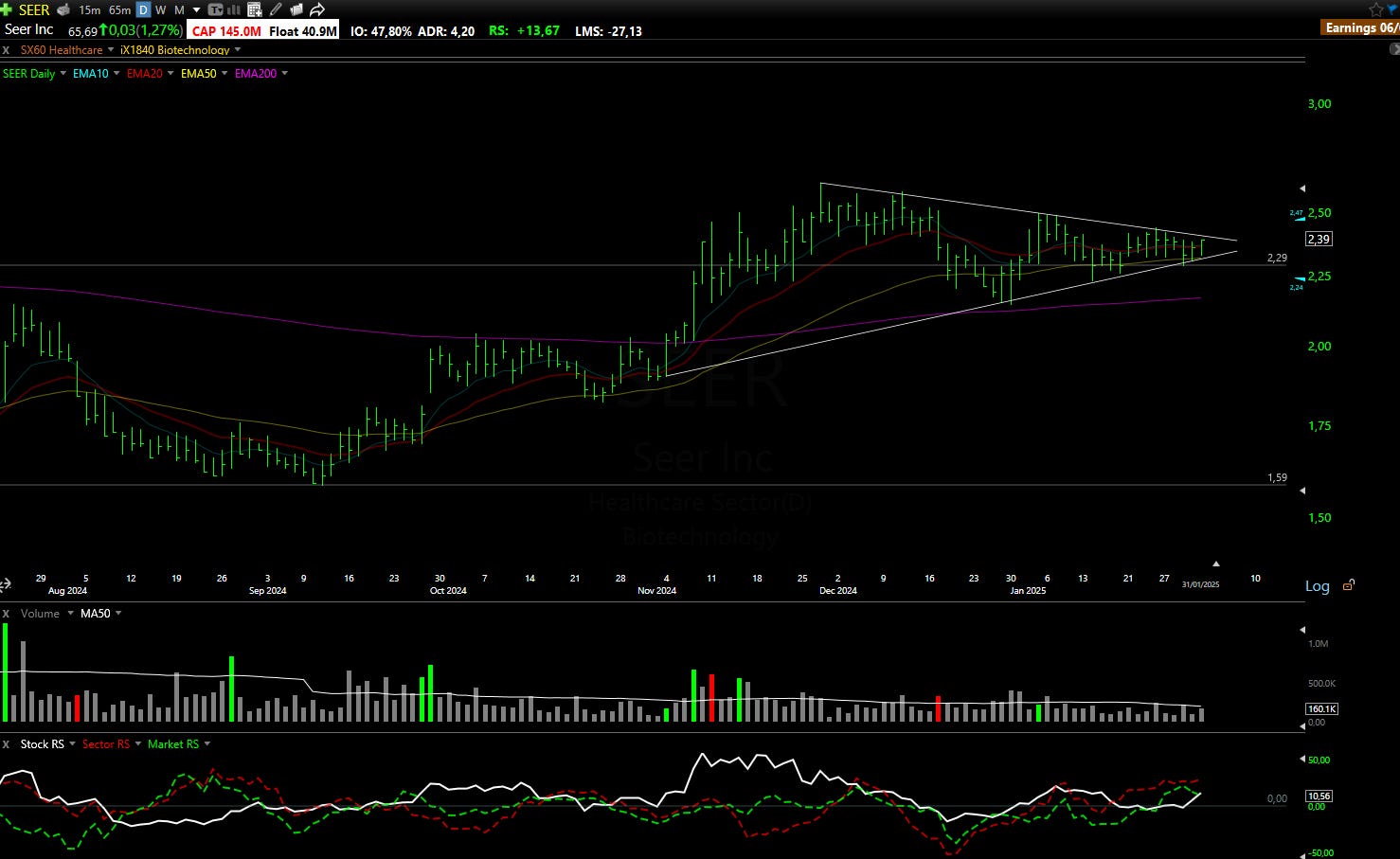Select the D daily timeframe
The height and width of the screenshot is (859, 1400).
coord(143,9)
